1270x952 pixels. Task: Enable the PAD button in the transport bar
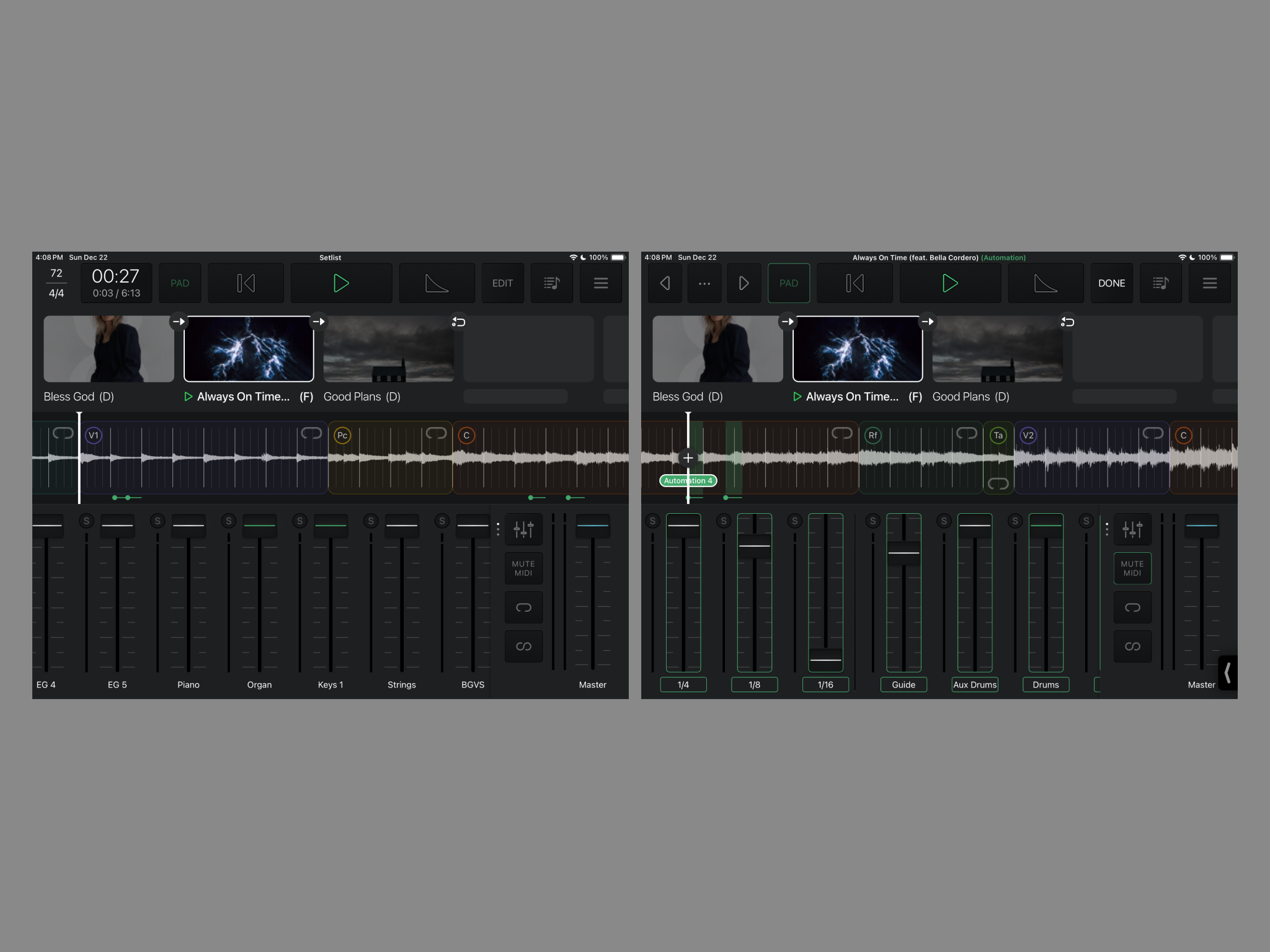(180, 283)
